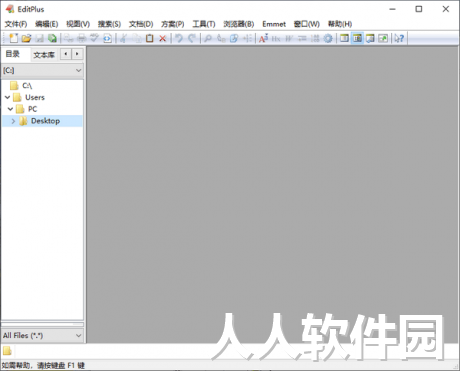Open the 方案(P) menu
Image resolution: width=460 pixels, height=371 pixels.
click(173, 24)
